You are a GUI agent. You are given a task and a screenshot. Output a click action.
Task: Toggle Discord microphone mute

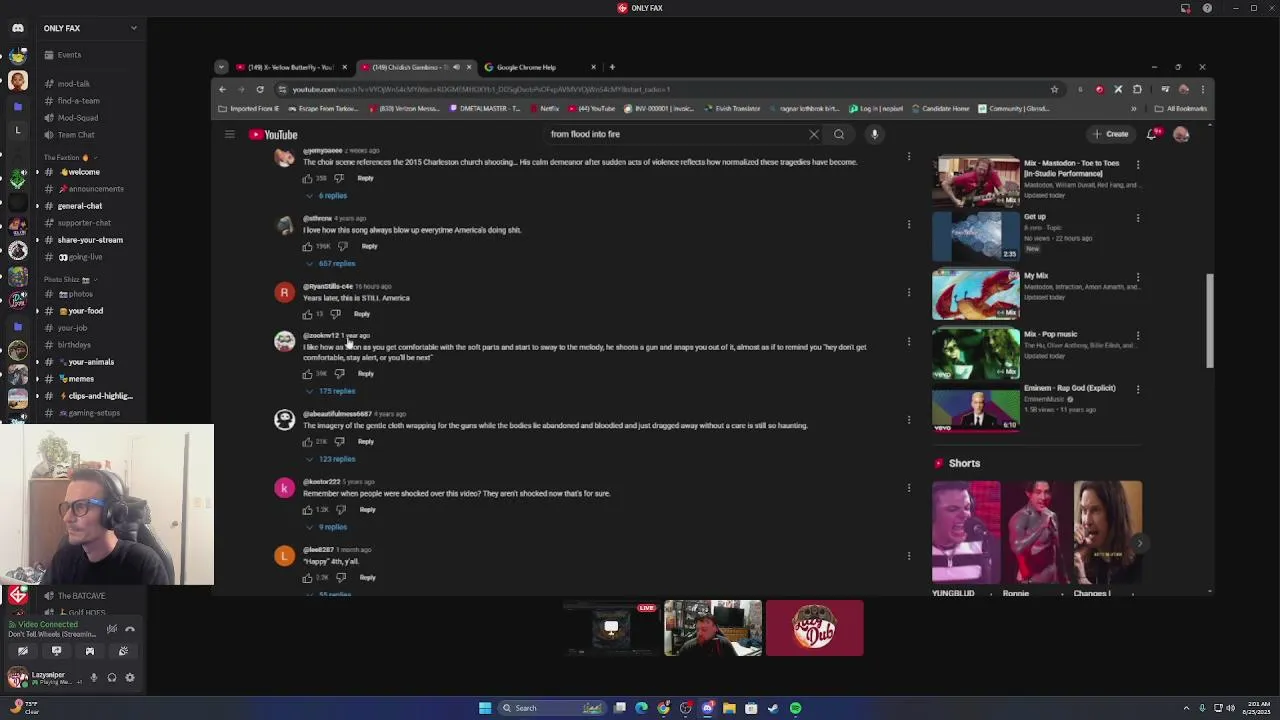click(x=94, y=678)
